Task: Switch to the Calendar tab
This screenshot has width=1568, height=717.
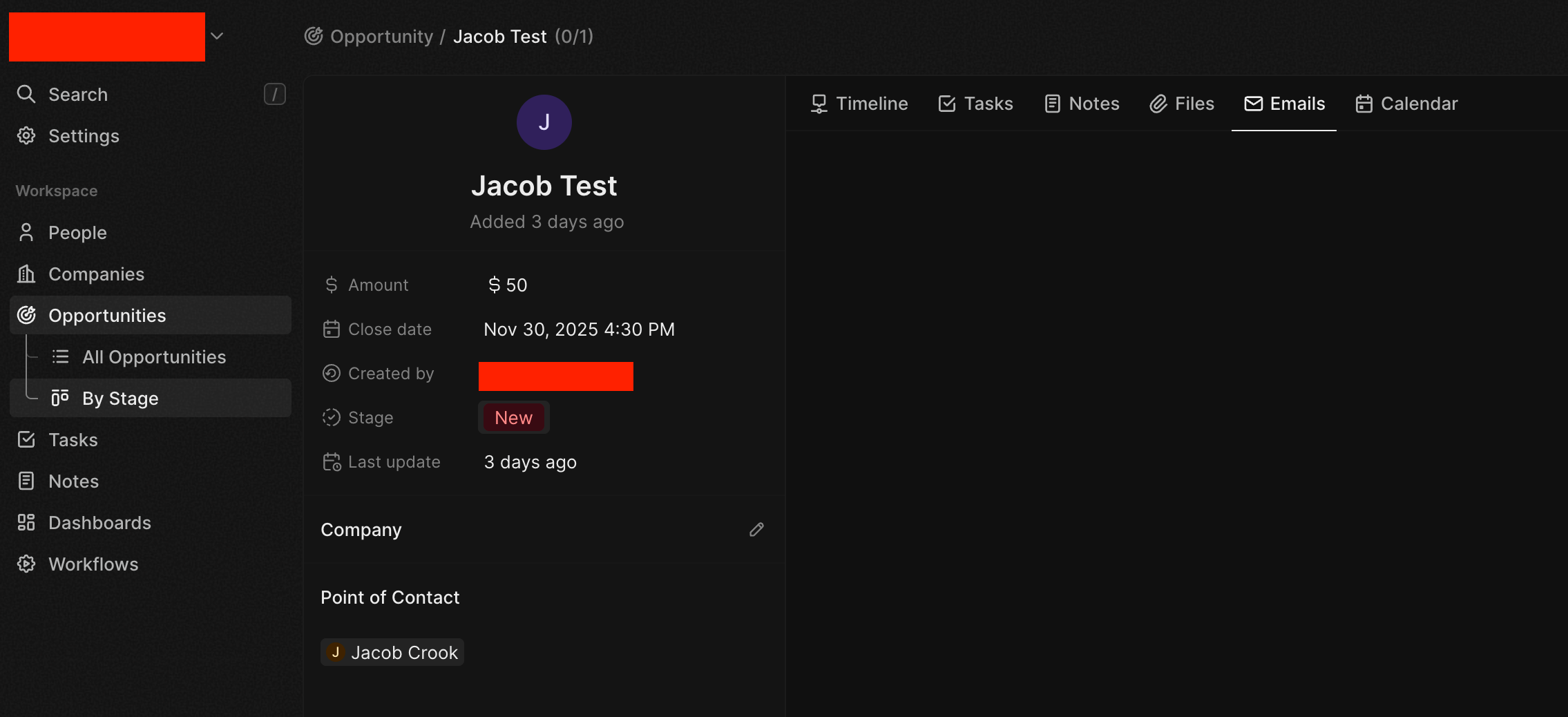Action: (x=1406, y=104)
